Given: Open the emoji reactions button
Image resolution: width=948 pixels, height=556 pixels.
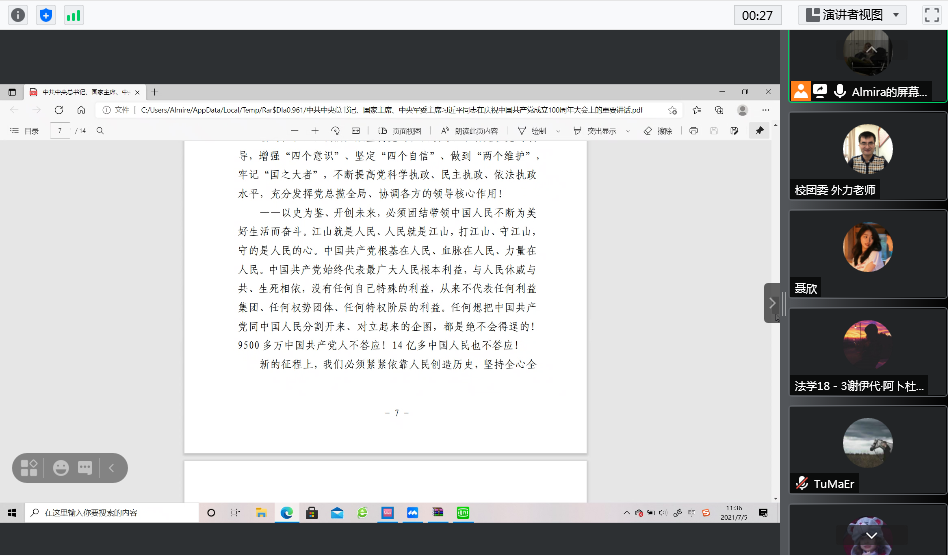Looking at the screenshot, I should click(61, 468).
